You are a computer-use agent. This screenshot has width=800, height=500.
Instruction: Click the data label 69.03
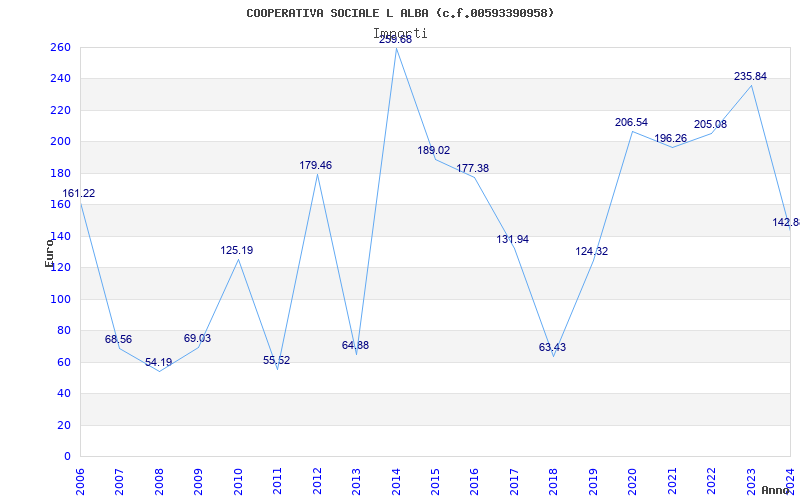197,338
